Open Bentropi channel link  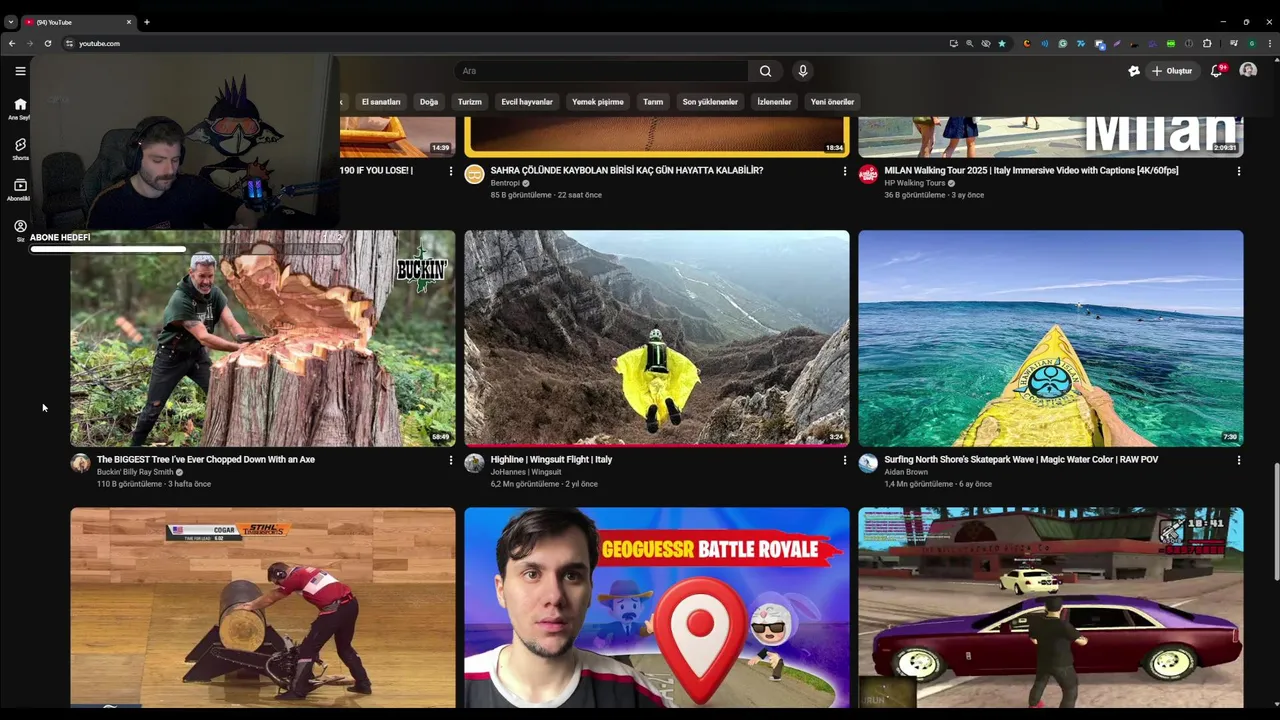point(506,183)
